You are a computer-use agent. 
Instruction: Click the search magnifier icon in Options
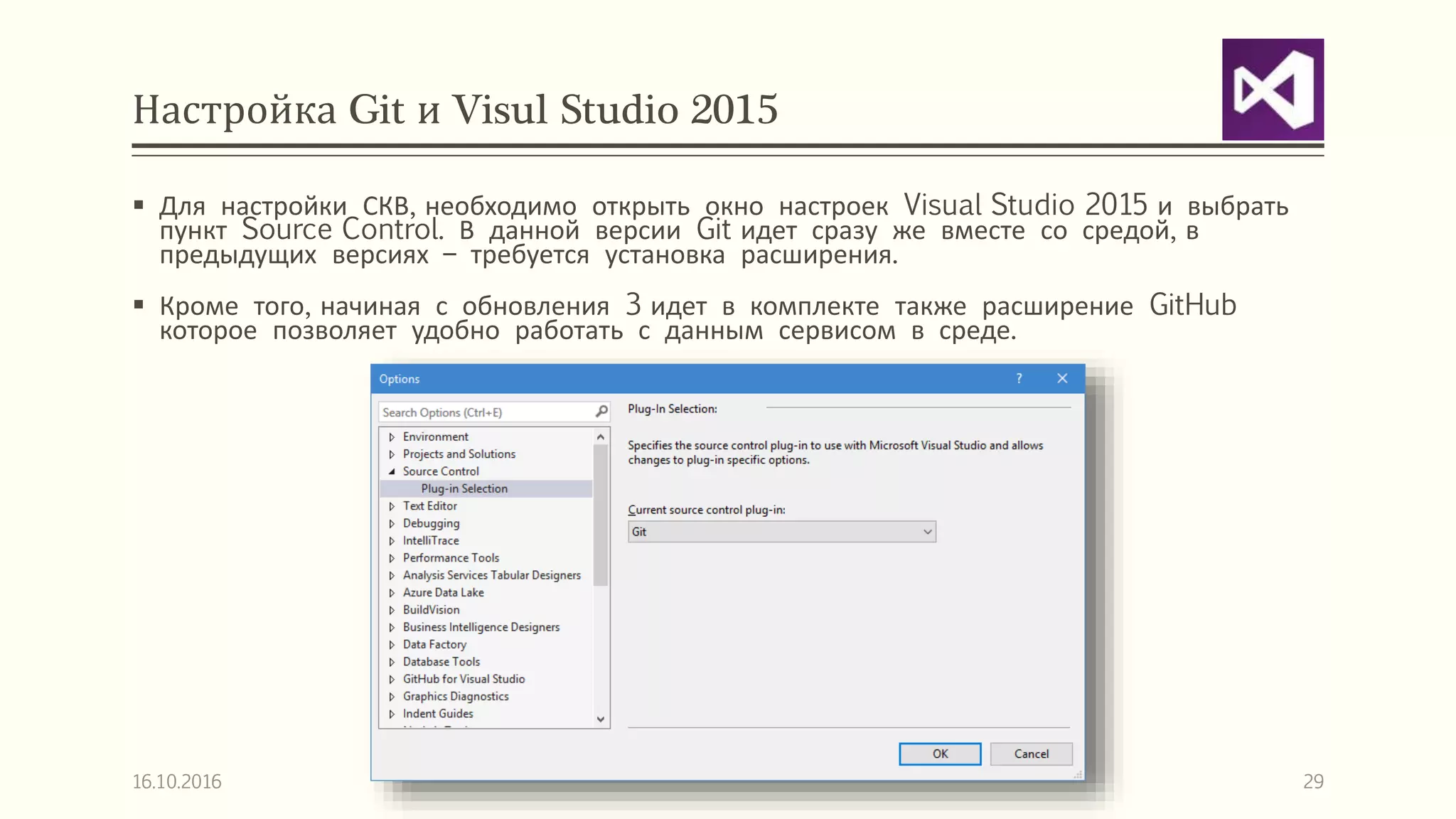601,412
